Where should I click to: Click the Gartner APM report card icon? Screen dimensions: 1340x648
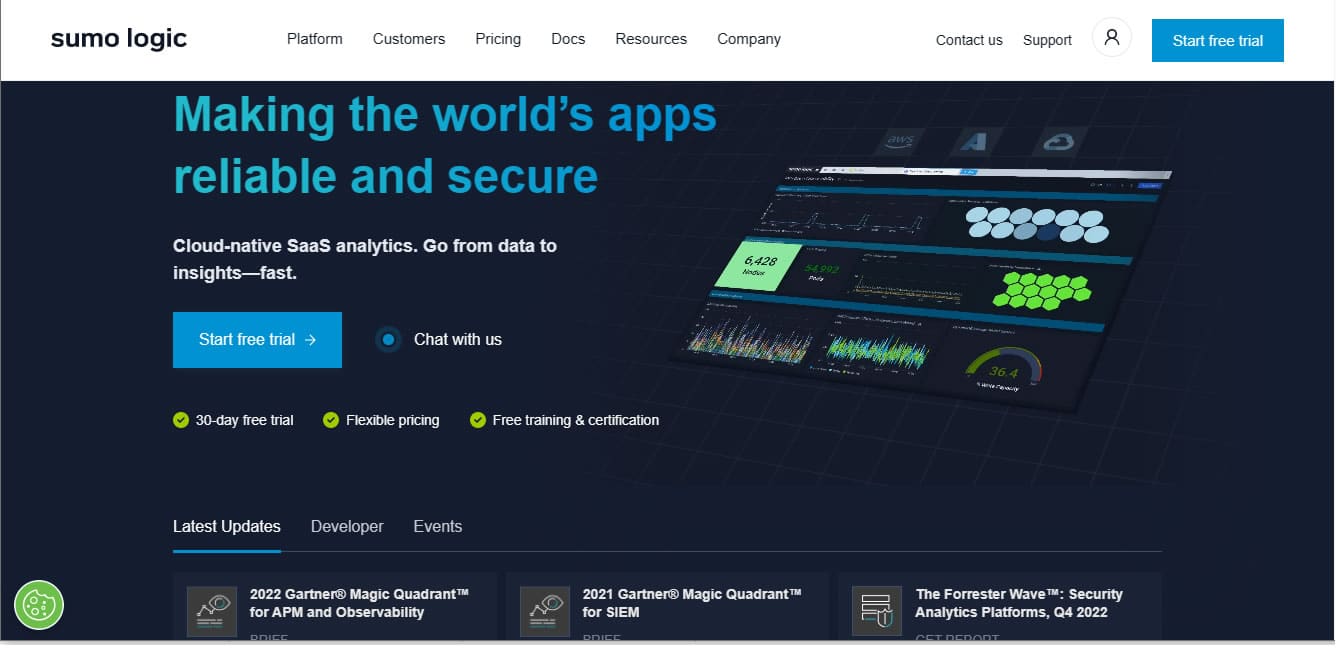[x=212, y=611]
